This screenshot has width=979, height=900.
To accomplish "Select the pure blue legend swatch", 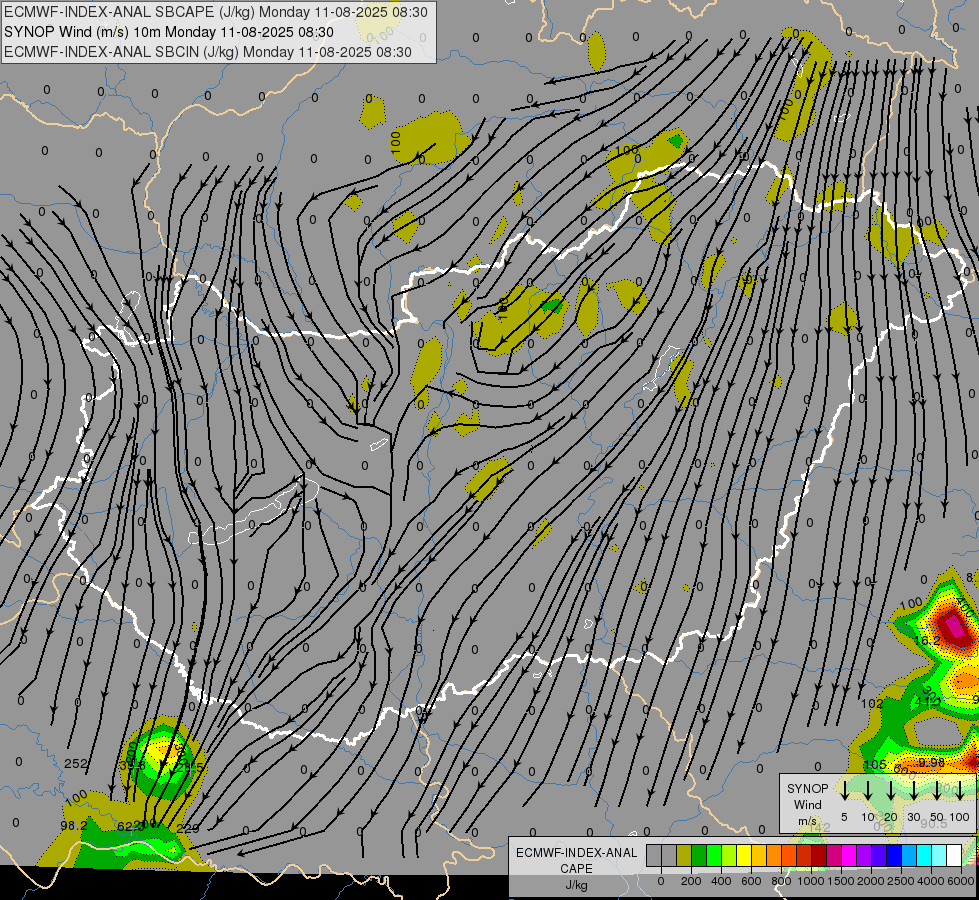I will (x=893, y=855).
